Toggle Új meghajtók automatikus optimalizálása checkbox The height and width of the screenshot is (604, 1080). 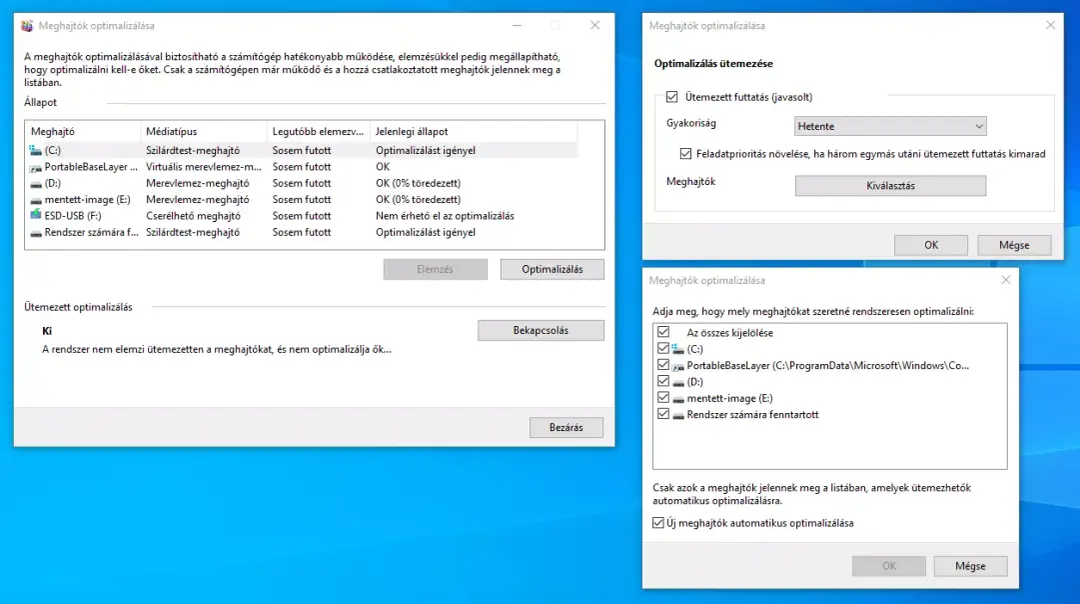(658, 523)
